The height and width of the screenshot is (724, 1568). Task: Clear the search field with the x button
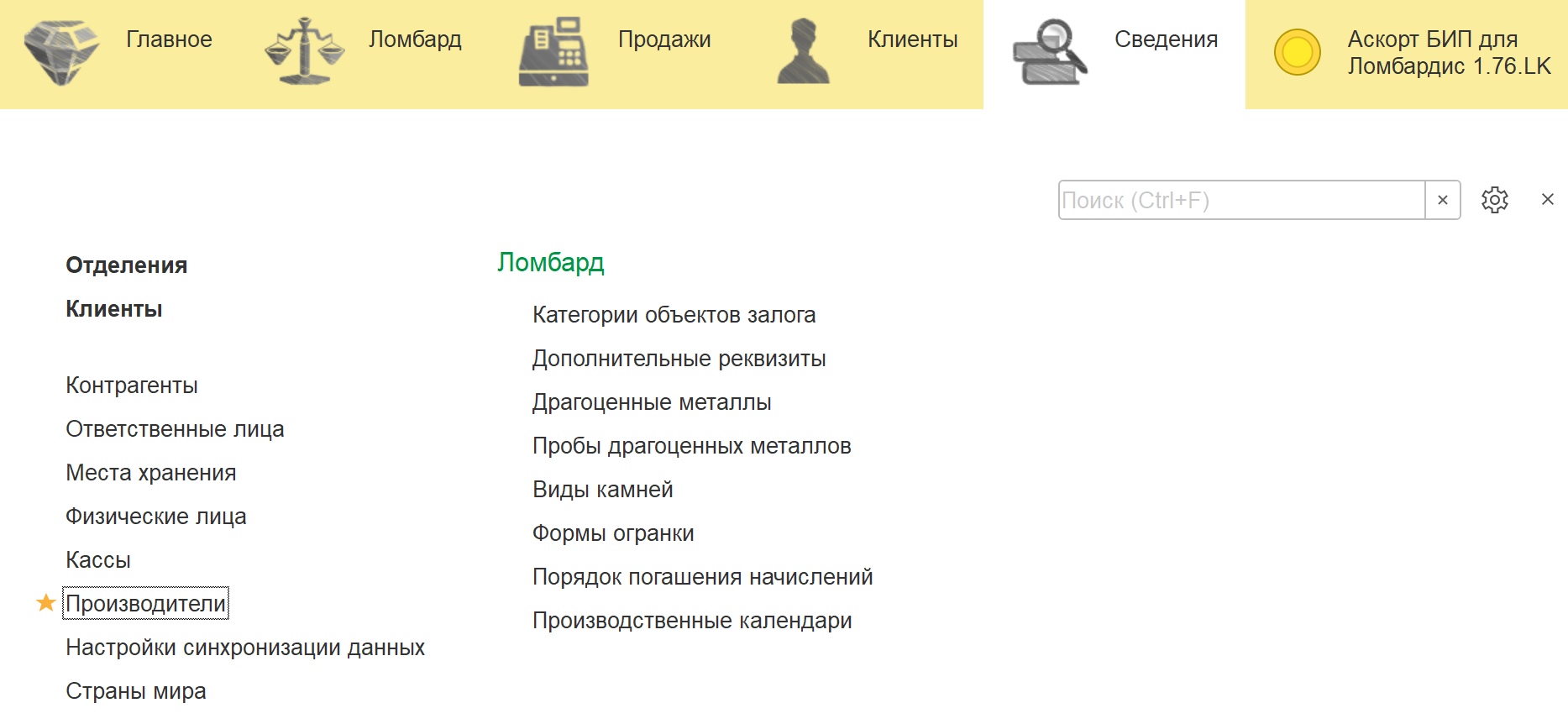(x=1443, y=200)
